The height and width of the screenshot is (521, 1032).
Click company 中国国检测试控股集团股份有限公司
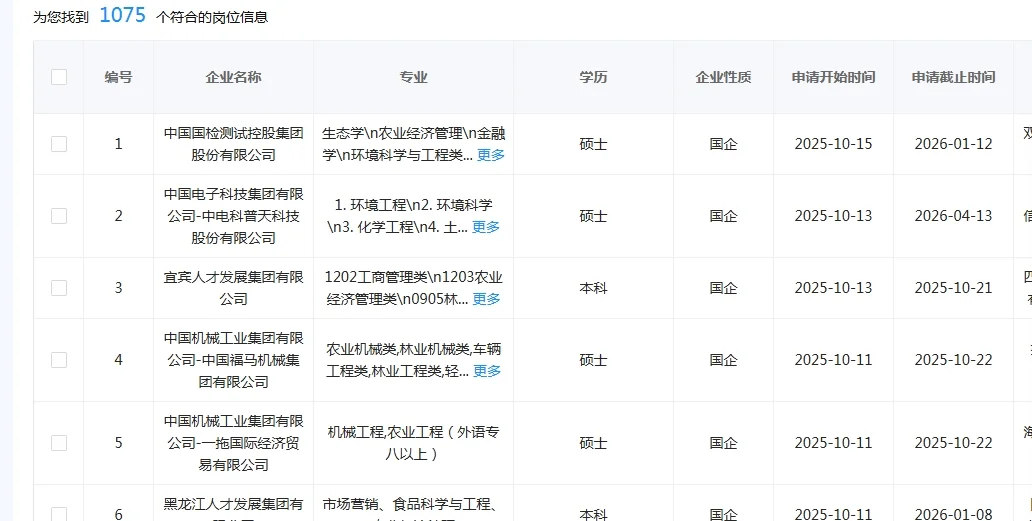point(234,144)
